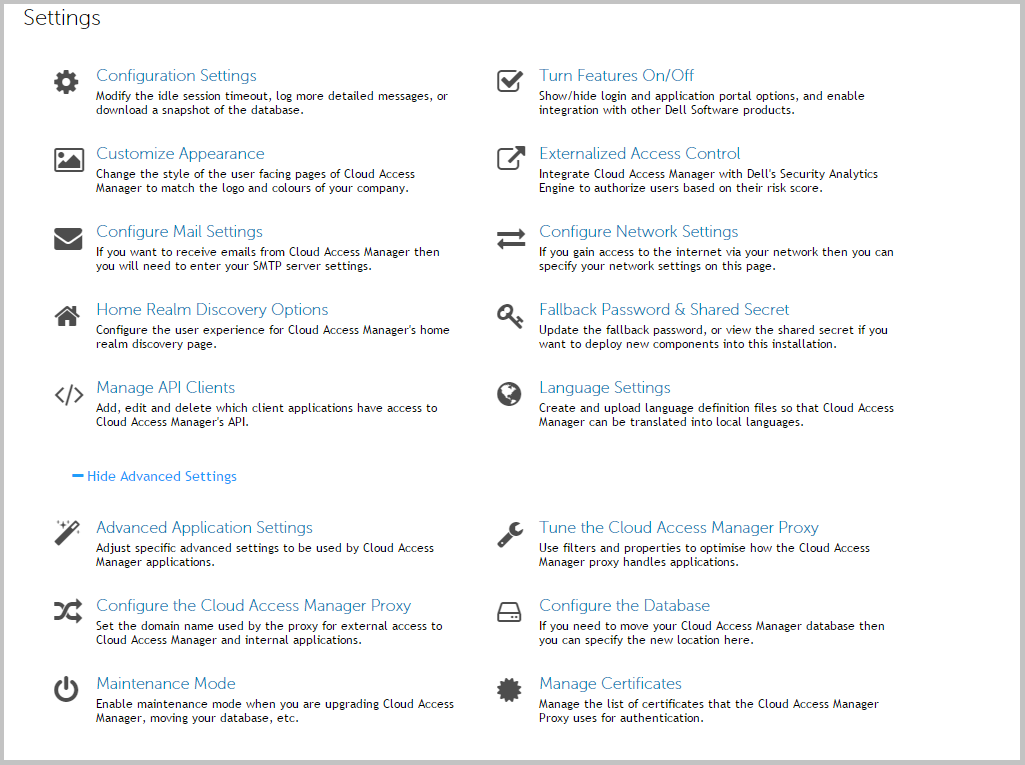Open Configure the Cloud Access Manager Proxy
This screenshot has width=1025, height=765.
pos(253,606)
